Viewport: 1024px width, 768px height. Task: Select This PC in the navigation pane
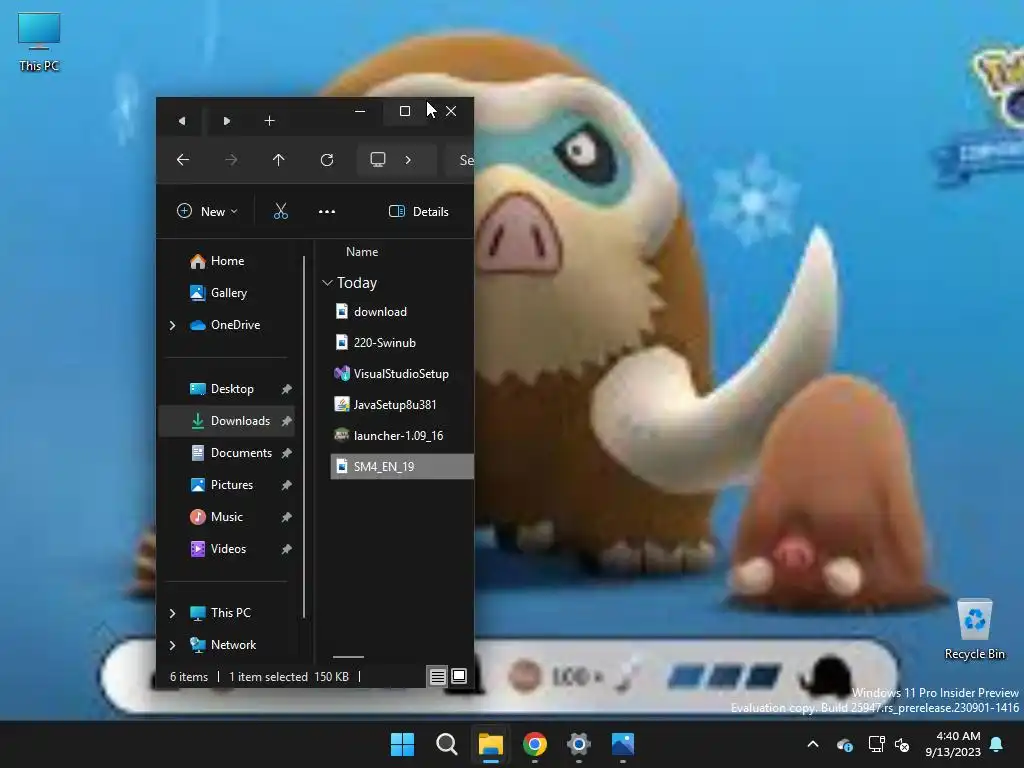[x=230, y=613]
